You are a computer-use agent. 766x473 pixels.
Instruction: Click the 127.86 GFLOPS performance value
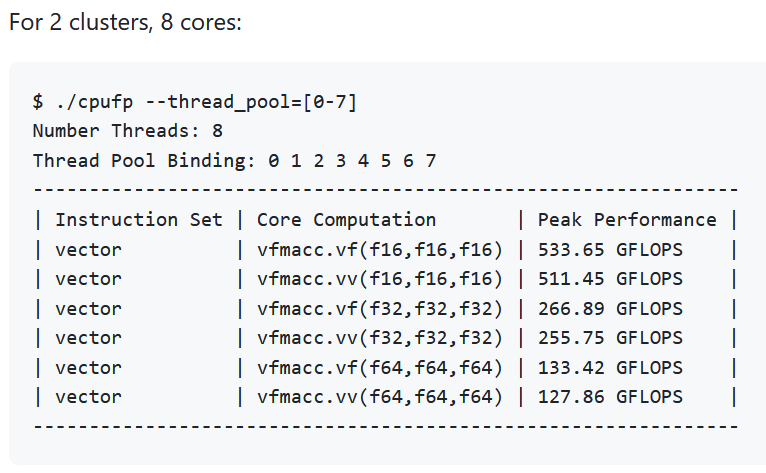tap(610, 397)
